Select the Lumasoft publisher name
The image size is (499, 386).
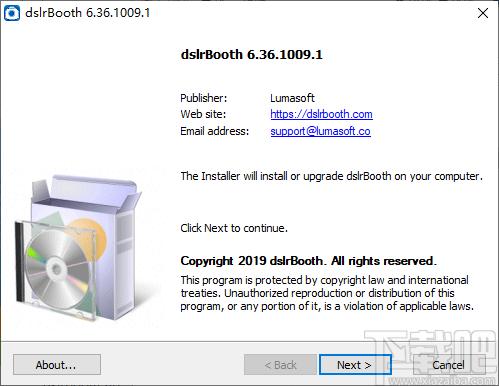coord(292,98)
